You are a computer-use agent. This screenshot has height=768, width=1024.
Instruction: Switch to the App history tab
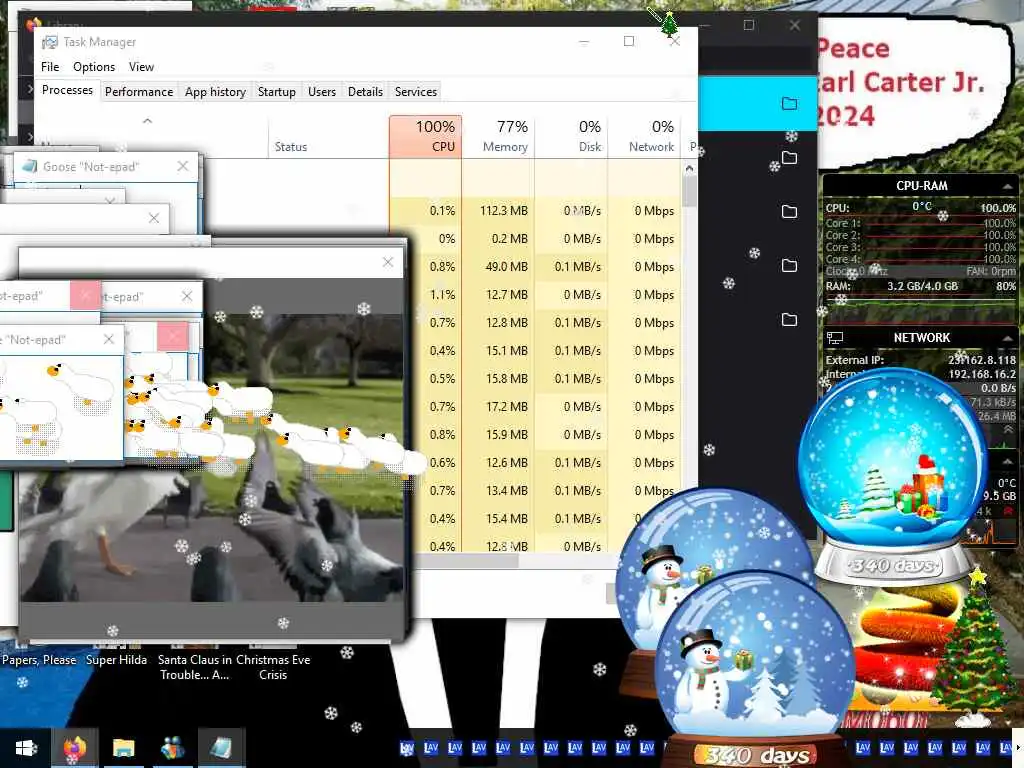215,91
